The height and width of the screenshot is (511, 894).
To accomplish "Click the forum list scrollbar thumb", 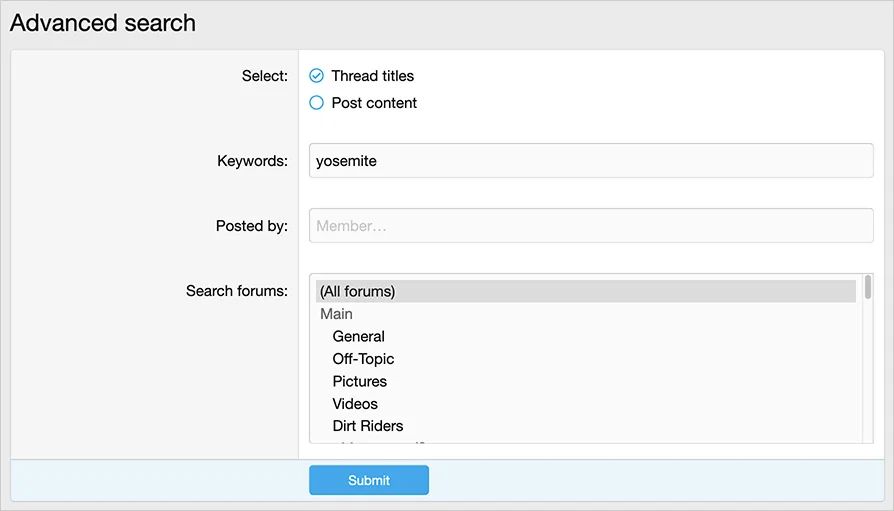I will 867,288.
